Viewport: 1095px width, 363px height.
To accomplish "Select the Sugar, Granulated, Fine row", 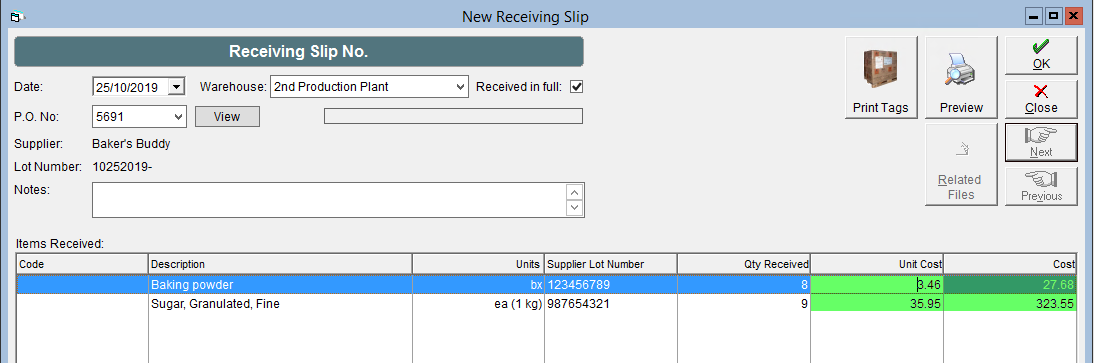I will [x=546, y=304].
